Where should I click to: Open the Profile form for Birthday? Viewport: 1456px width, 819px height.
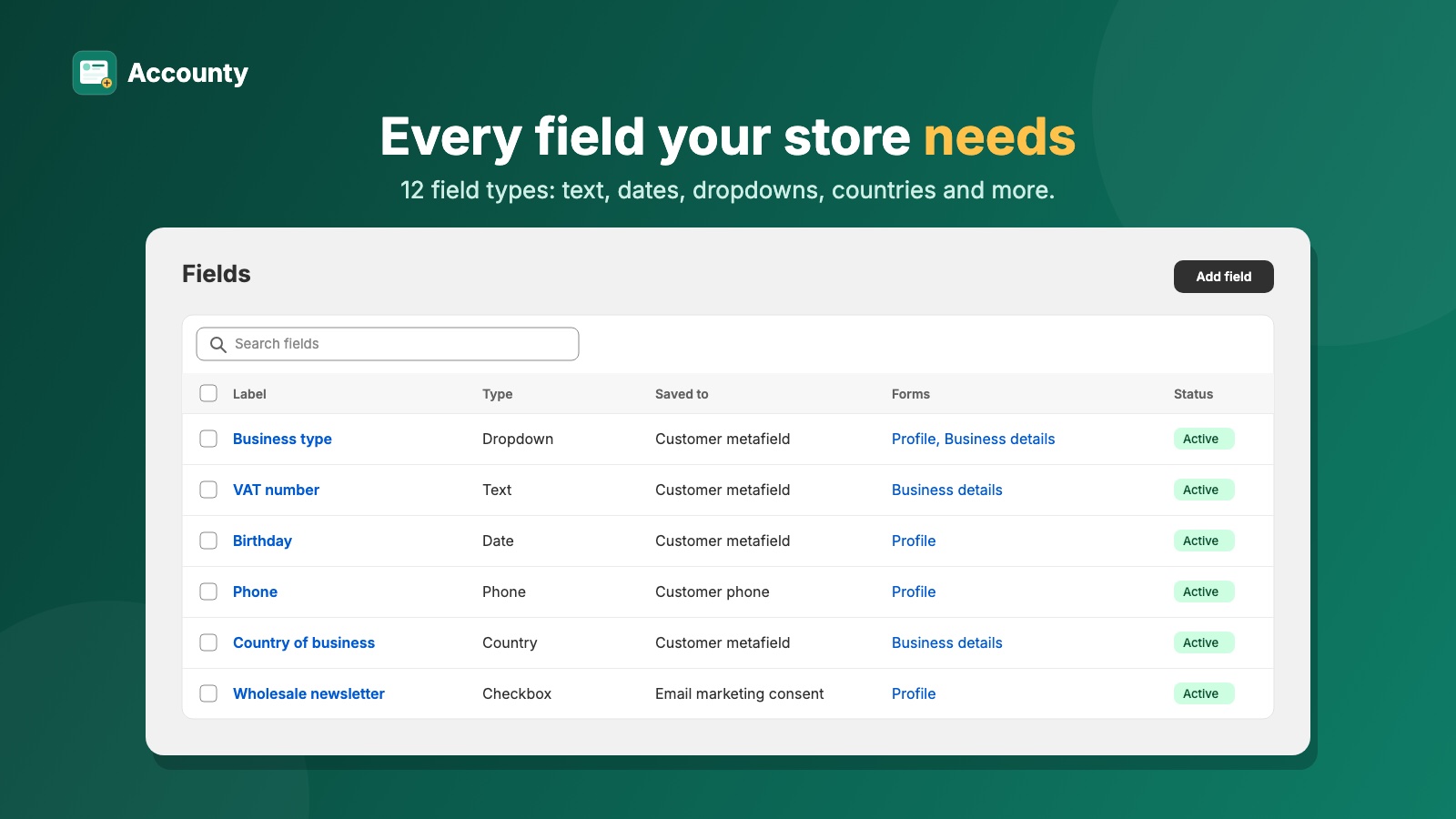click(914, 541)
